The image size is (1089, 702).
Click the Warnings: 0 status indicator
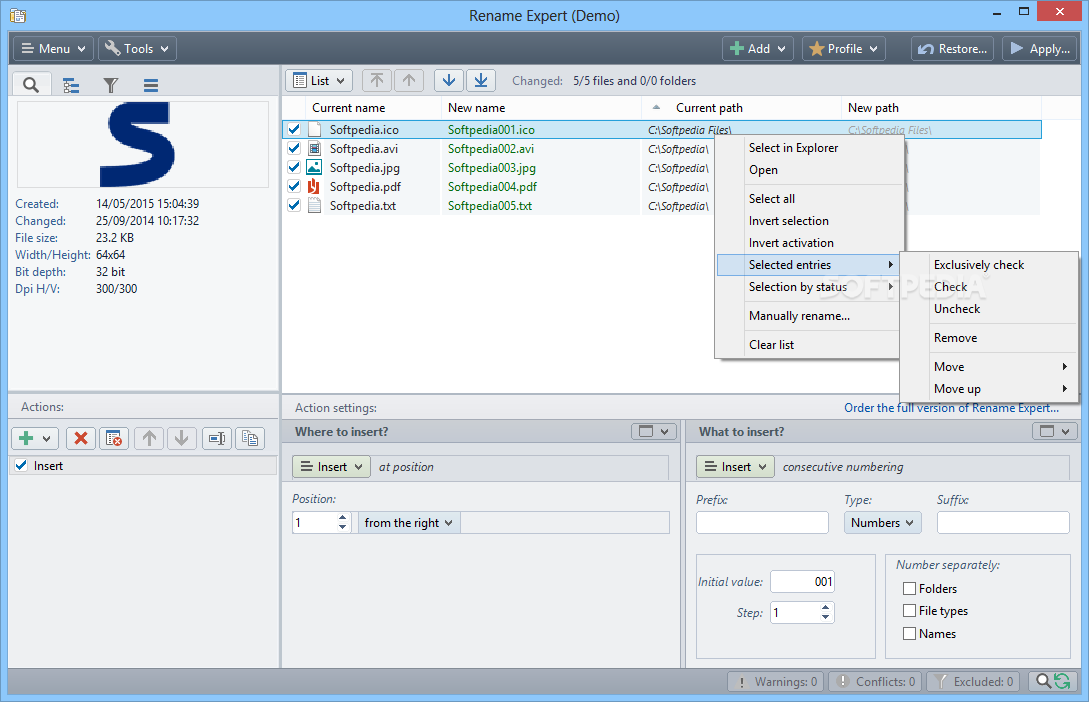(x=776, y=682)
